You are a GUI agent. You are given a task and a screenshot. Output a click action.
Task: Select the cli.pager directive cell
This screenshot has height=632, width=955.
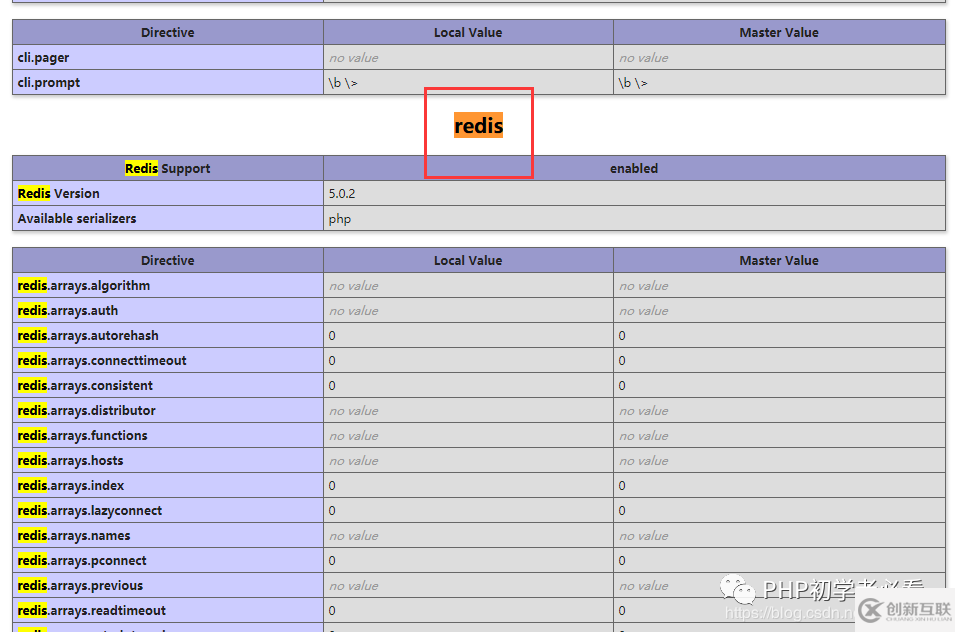(x=167, y=57)
